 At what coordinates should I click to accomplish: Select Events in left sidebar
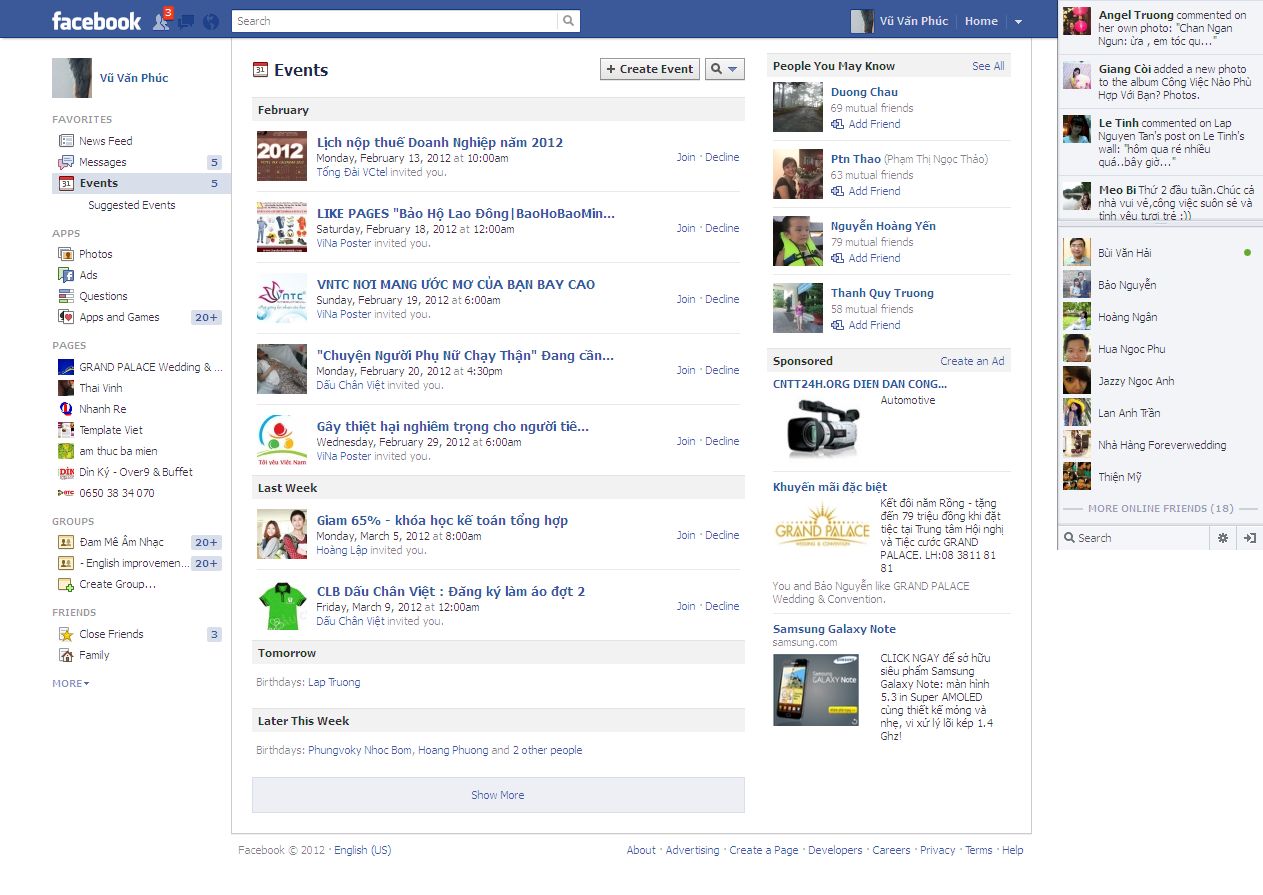[140, 183]
